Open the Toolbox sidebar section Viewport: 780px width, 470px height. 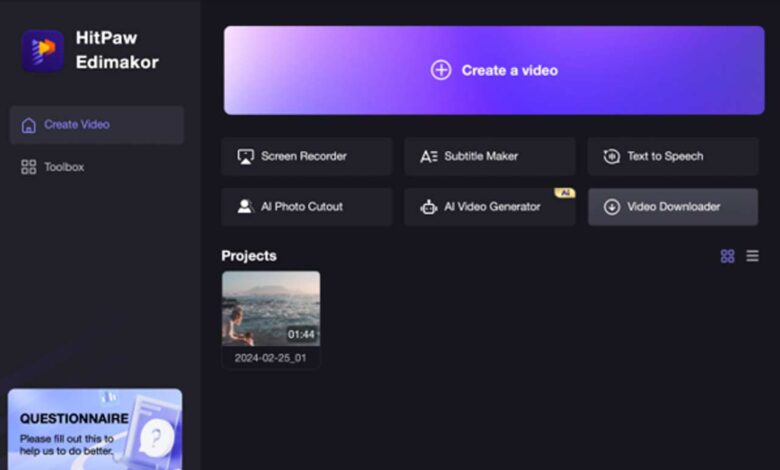[63, 167]
